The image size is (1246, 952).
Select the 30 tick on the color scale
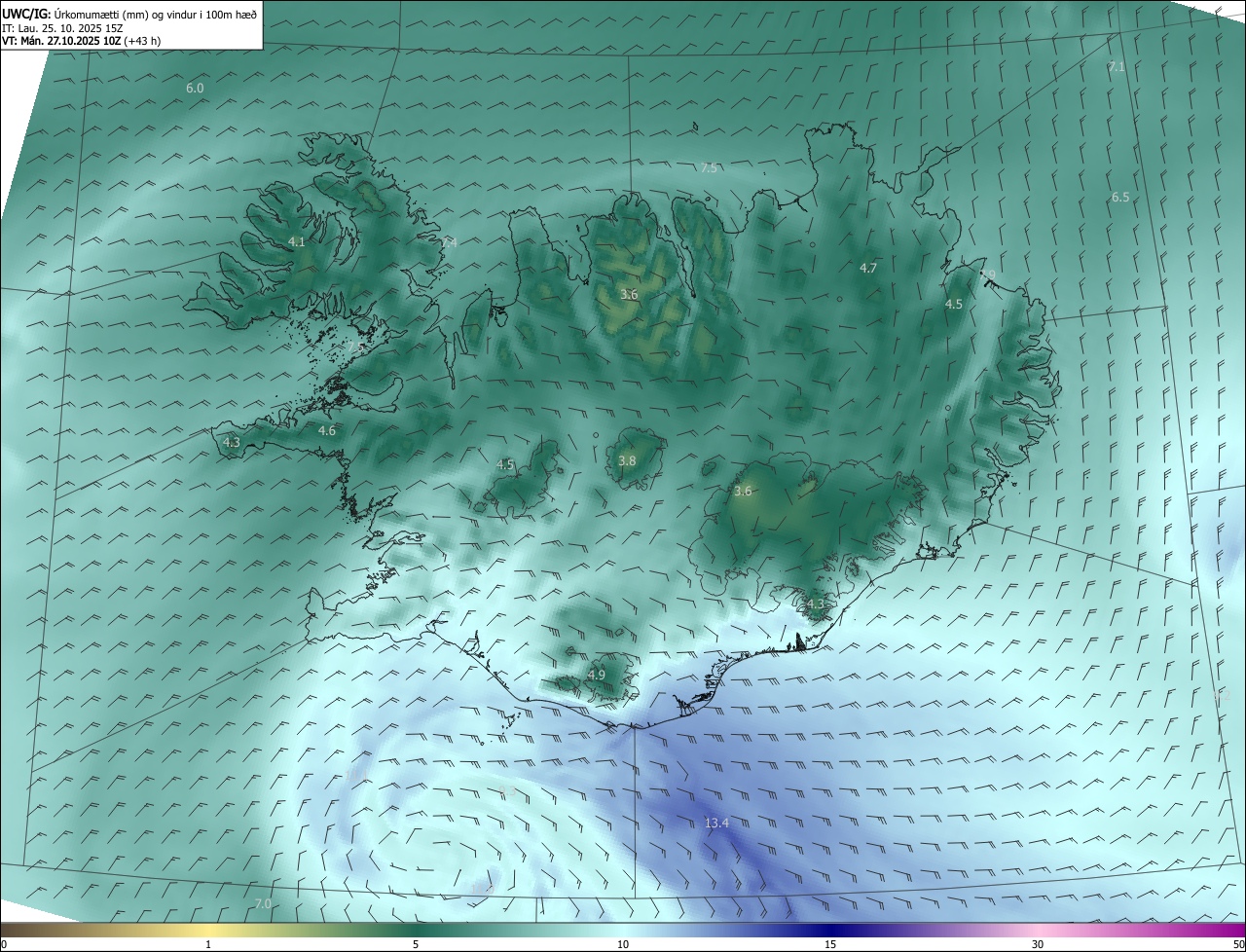(x=1038, y=944)
